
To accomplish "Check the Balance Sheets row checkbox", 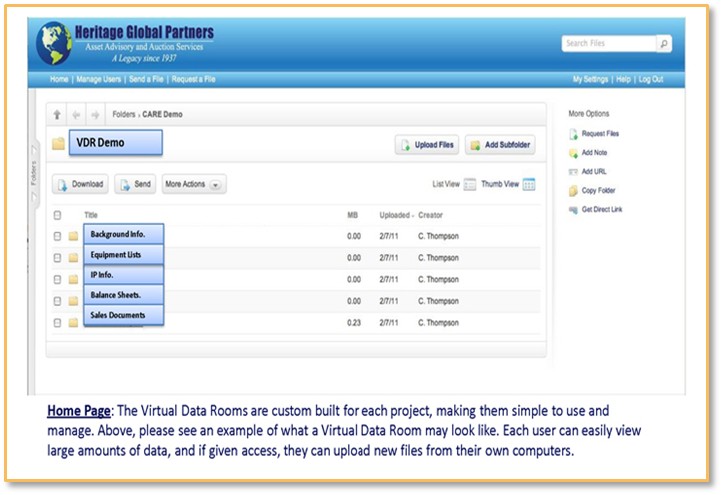I will pyautogui.click(x=57, y=301).
